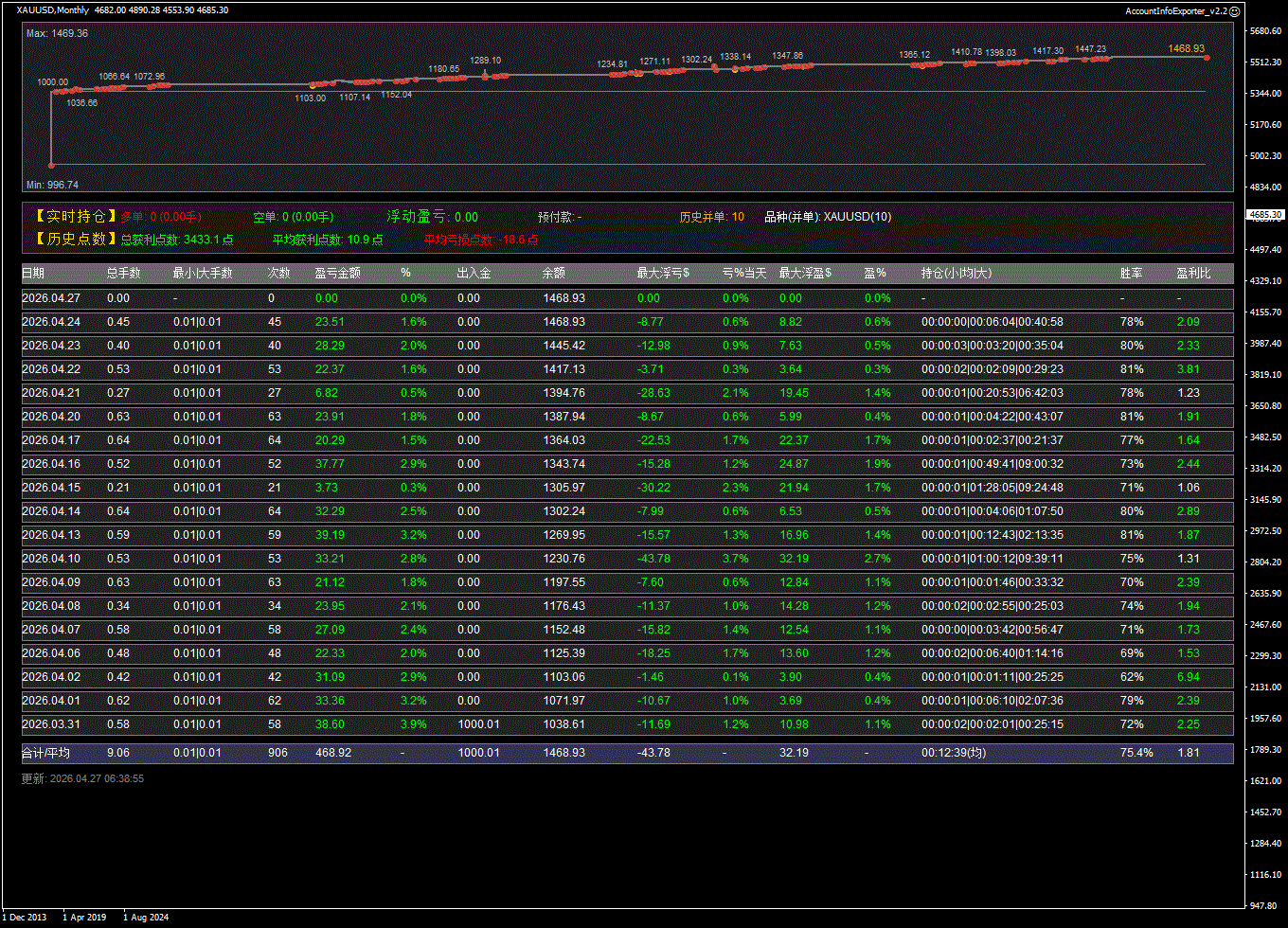Click the XAUUSD,Monthly chart title text
Screen dimensions: 1288x928
(52, 10)
